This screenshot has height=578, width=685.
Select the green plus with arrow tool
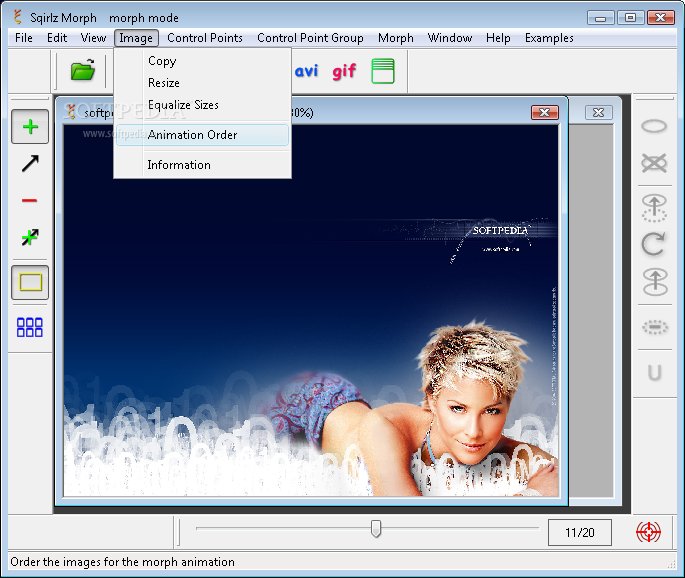pyautogui.click(x=30, y=237)
